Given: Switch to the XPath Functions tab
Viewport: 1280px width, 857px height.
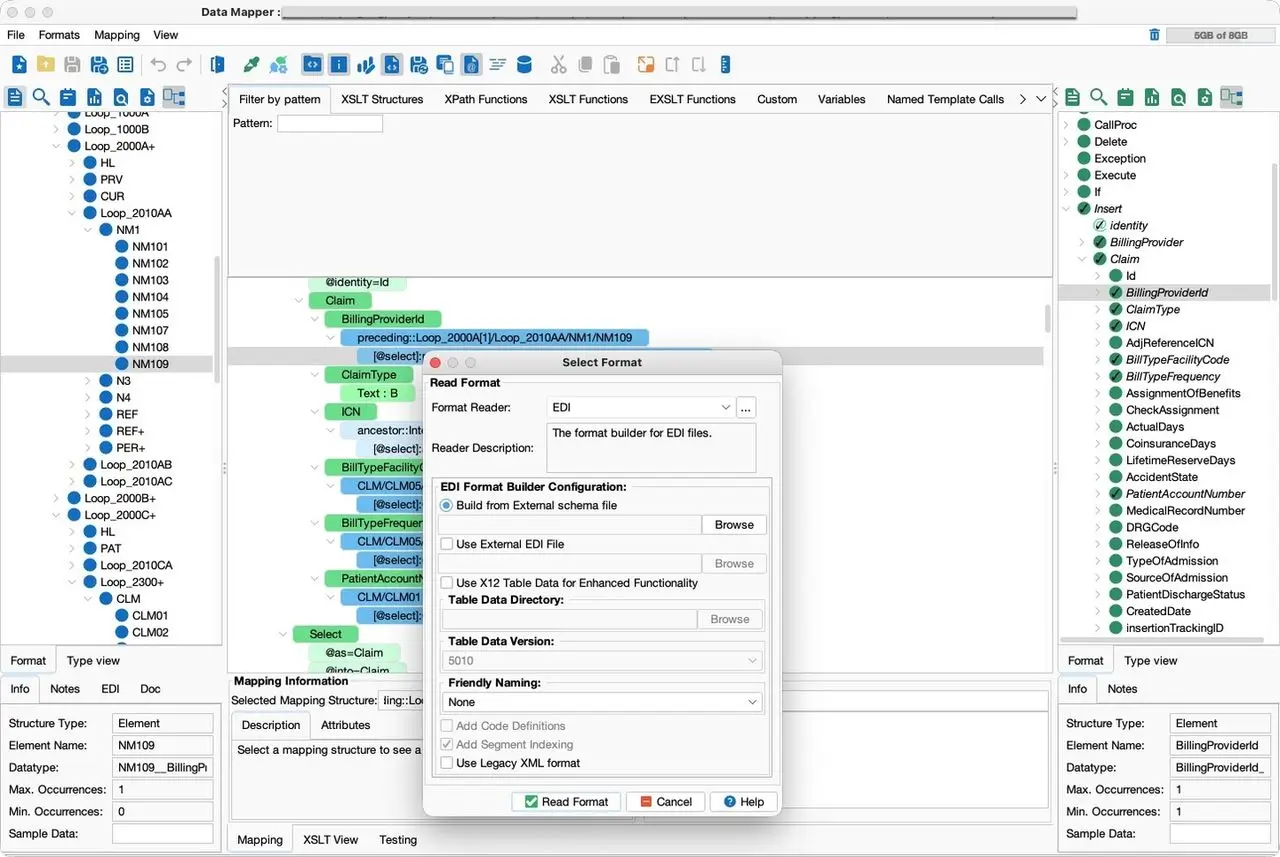Looking at the screenshot, I should (486, 99).
